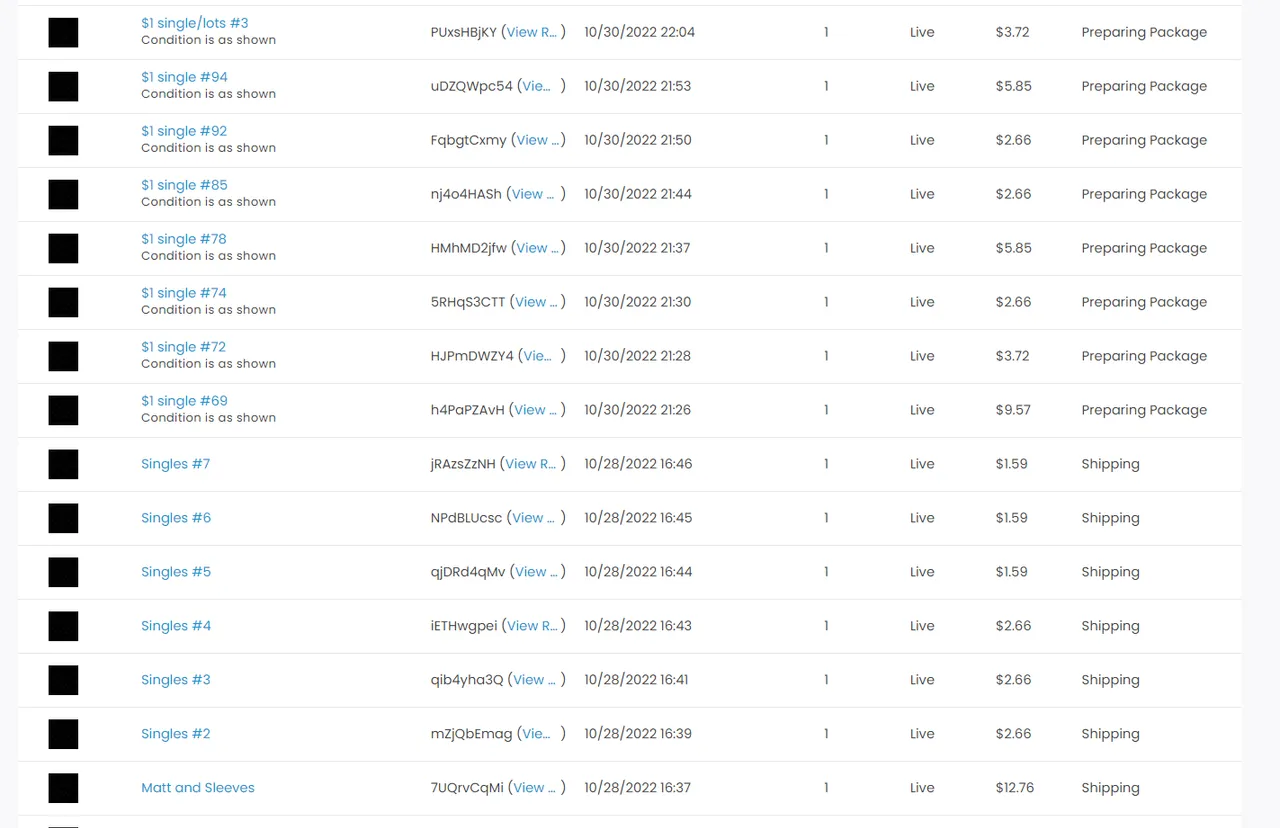Click date 10/28/2022 16:43

(x=638, y=626)
